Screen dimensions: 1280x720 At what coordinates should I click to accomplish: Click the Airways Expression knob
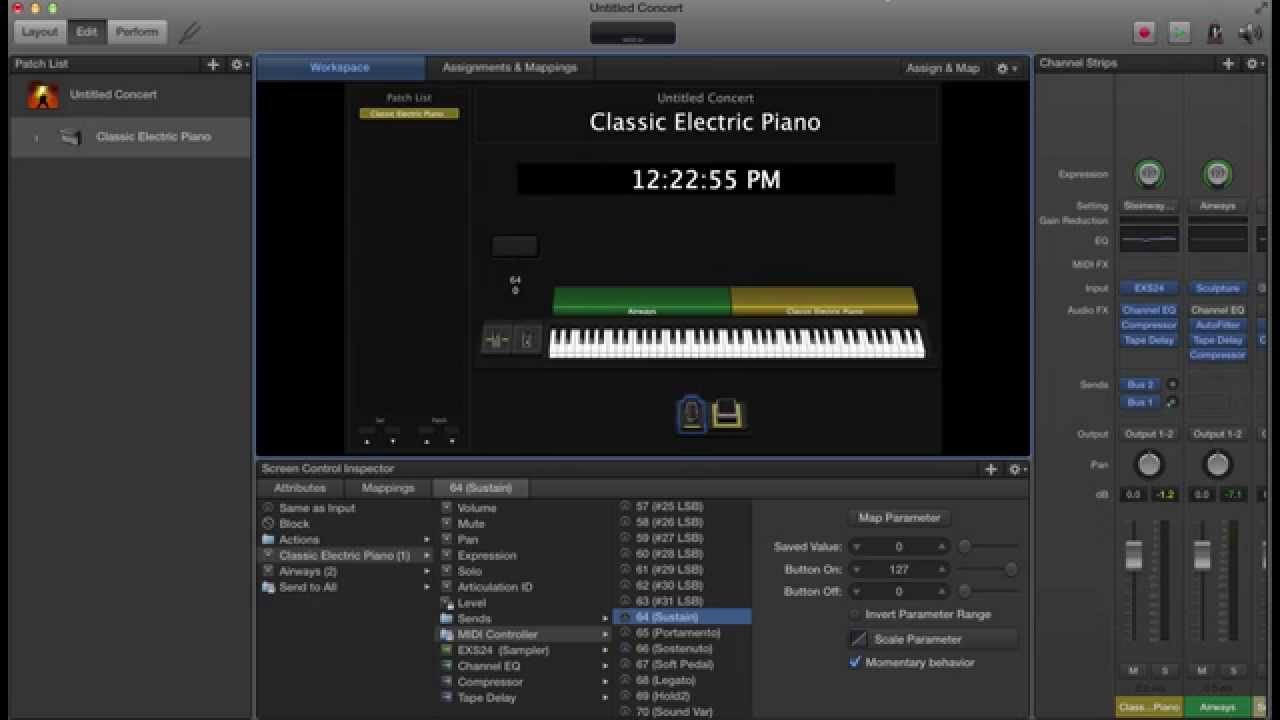click(x=1217, y=174)
